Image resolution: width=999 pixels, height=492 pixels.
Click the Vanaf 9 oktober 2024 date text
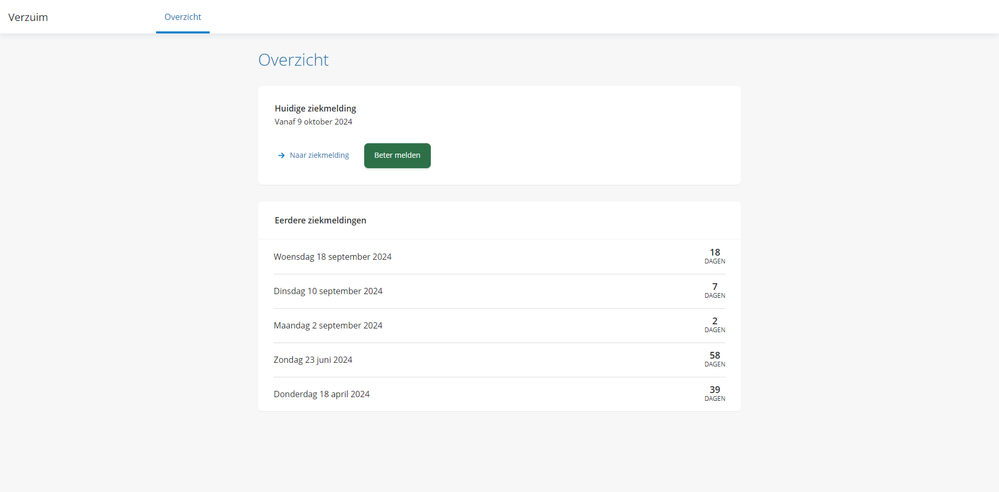[x=313, y=122]
